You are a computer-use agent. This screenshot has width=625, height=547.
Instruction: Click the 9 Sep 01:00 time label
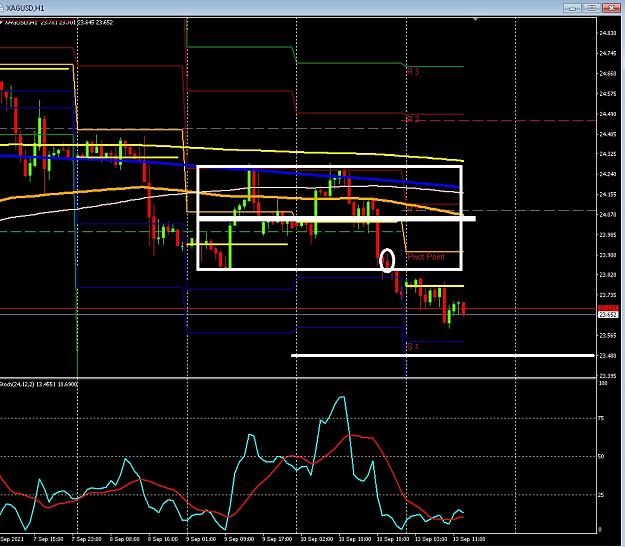tap(202, 539)
